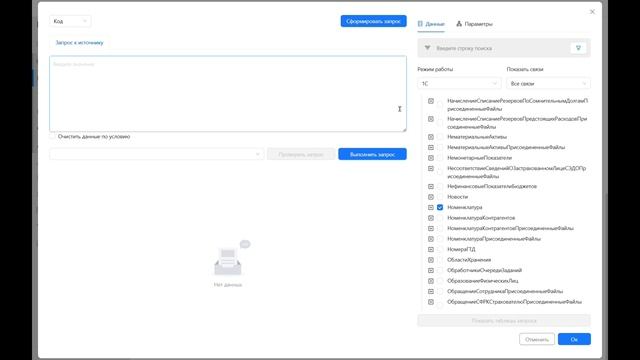This screenshot has height=360, width=640.
Task: Expand НачислениеСписаниеРезервовПоСомнительнымДолгам node
Action: tap(431, 101)
